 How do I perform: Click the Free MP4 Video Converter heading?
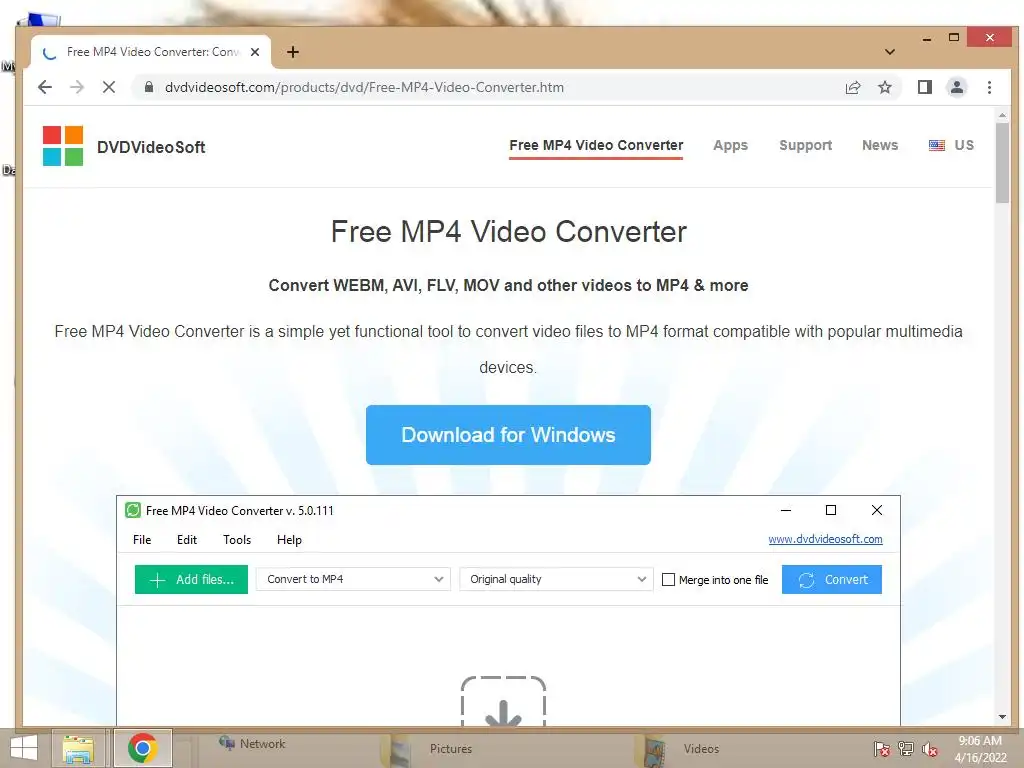(x=509, y=232)
